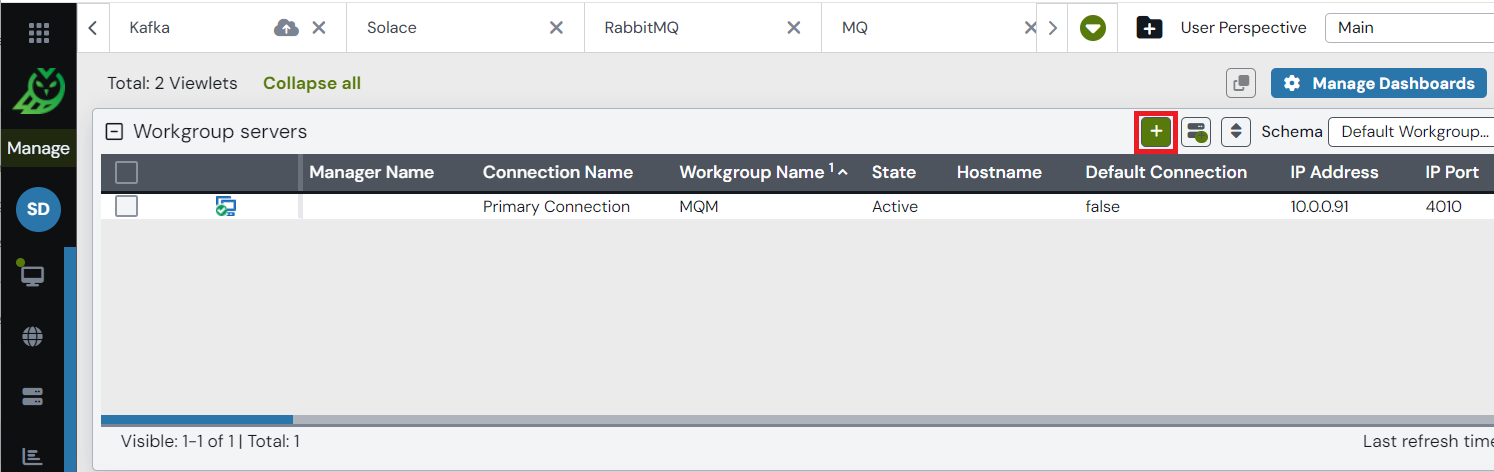Select the Active state cell

point(895,207)
